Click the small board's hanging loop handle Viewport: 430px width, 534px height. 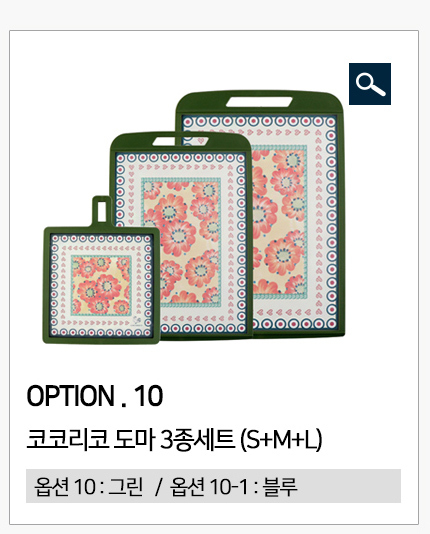point(102,210)
